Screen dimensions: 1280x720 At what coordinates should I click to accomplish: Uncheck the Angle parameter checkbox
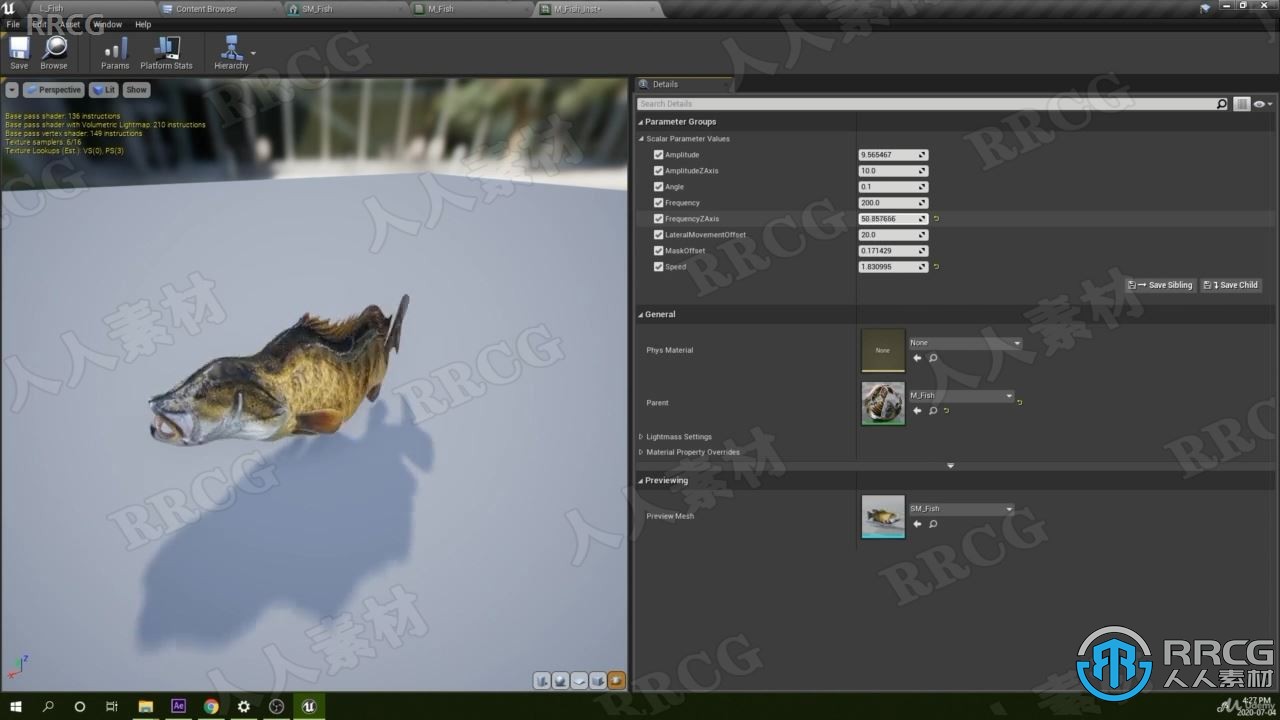pos(658,187)
